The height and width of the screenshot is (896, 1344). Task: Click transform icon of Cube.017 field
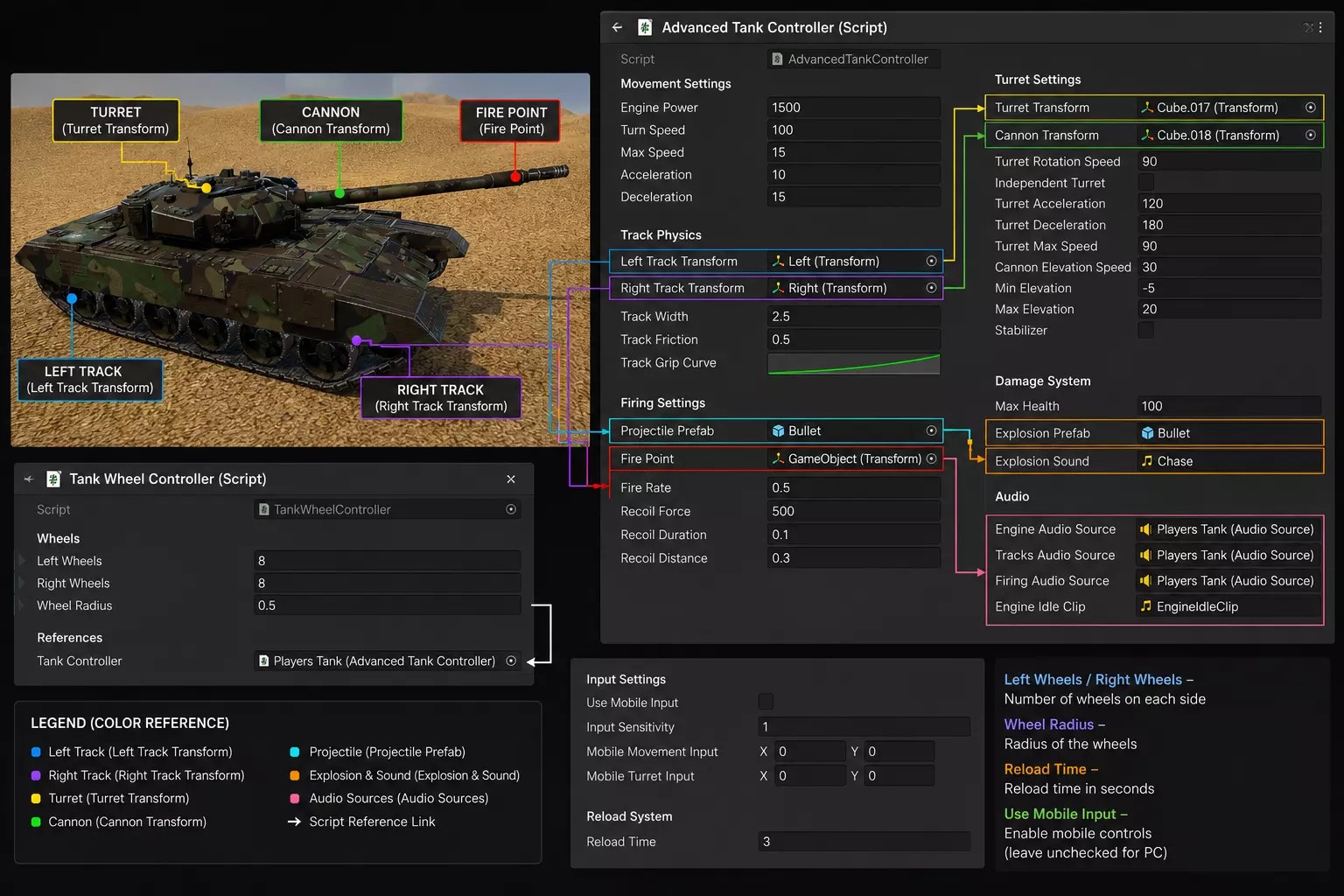(1147, 108)
